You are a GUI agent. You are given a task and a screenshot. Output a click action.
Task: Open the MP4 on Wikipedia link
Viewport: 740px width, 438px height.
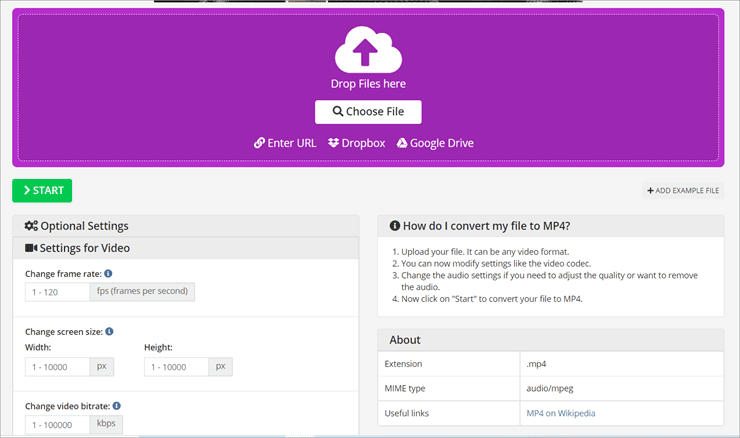point(561,413)
